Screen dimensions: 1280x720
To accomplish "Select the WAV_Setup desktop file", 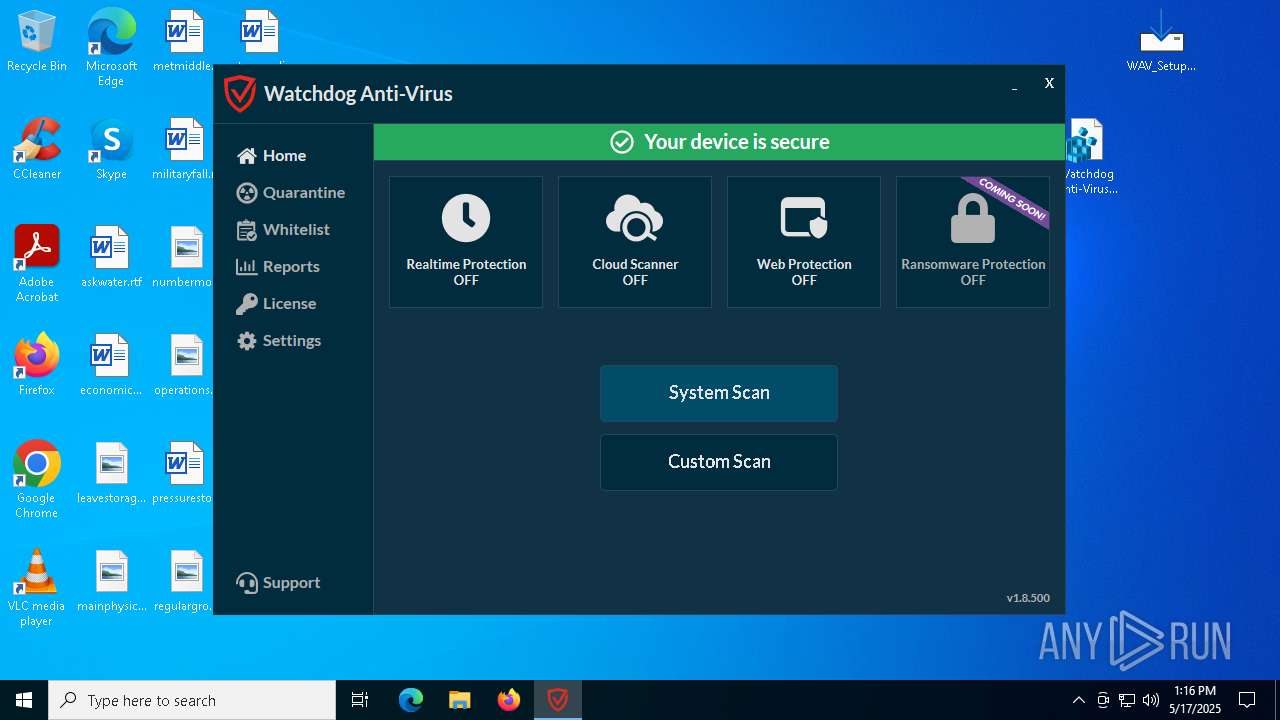I will [1161, 42].
